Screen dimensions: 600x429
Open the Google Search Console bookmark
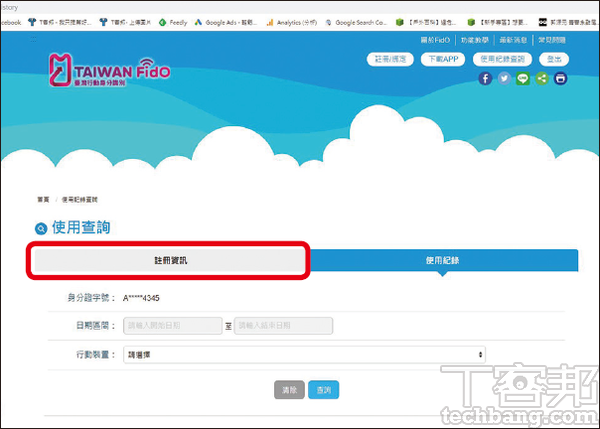pyautogui.click(x=356, y=23)
